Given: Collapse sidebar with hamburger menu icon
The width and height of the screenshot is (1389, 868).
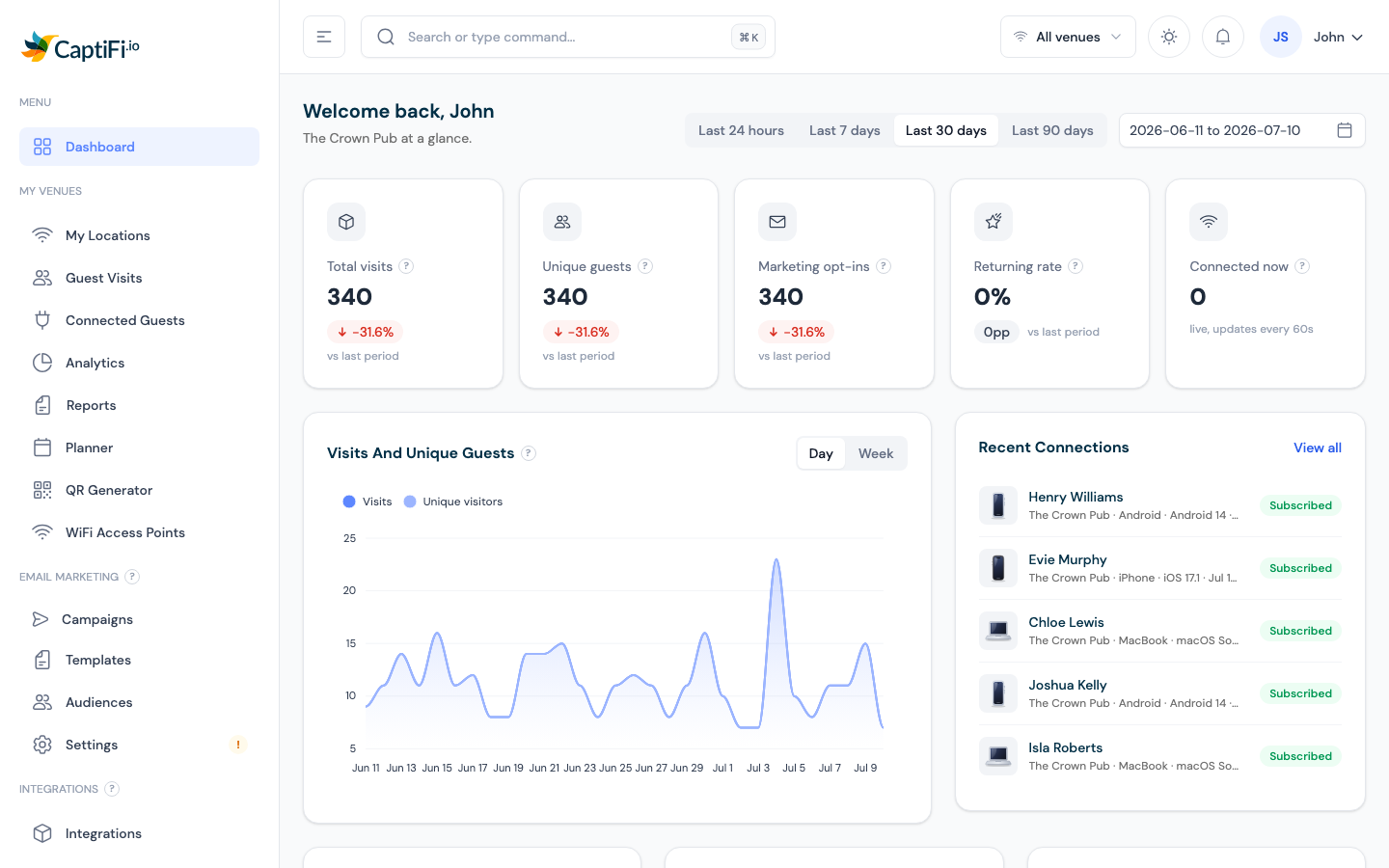Looking at the screenshot, I should pos(324,37).
